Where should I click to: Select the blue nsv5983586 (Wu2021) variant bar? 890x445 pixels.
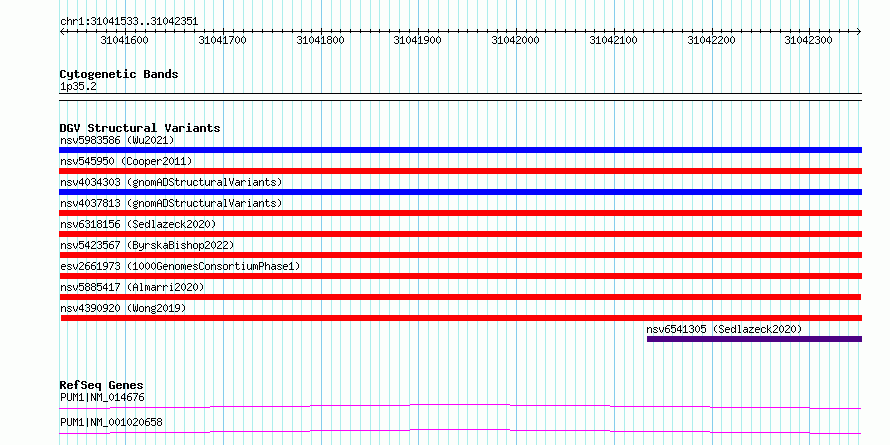pos(460,150)
